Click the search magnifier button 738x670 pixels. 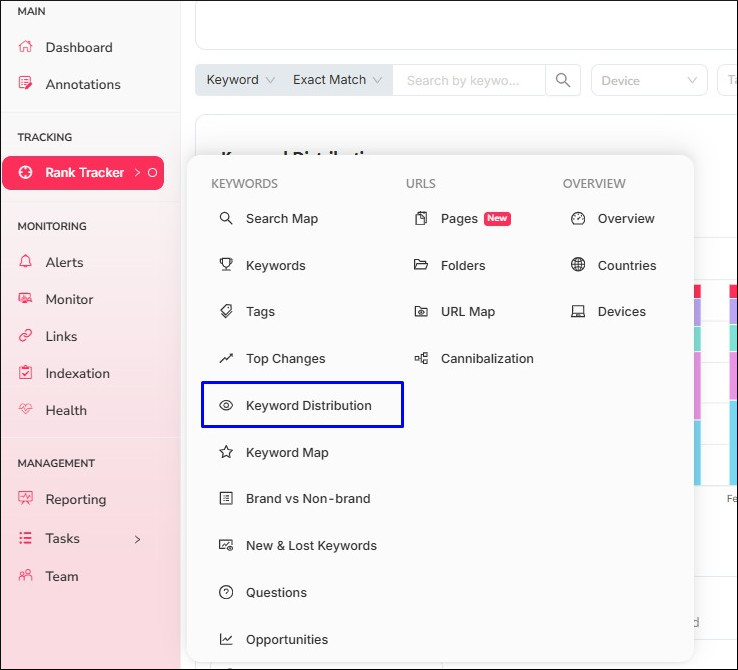pos(563,80)
